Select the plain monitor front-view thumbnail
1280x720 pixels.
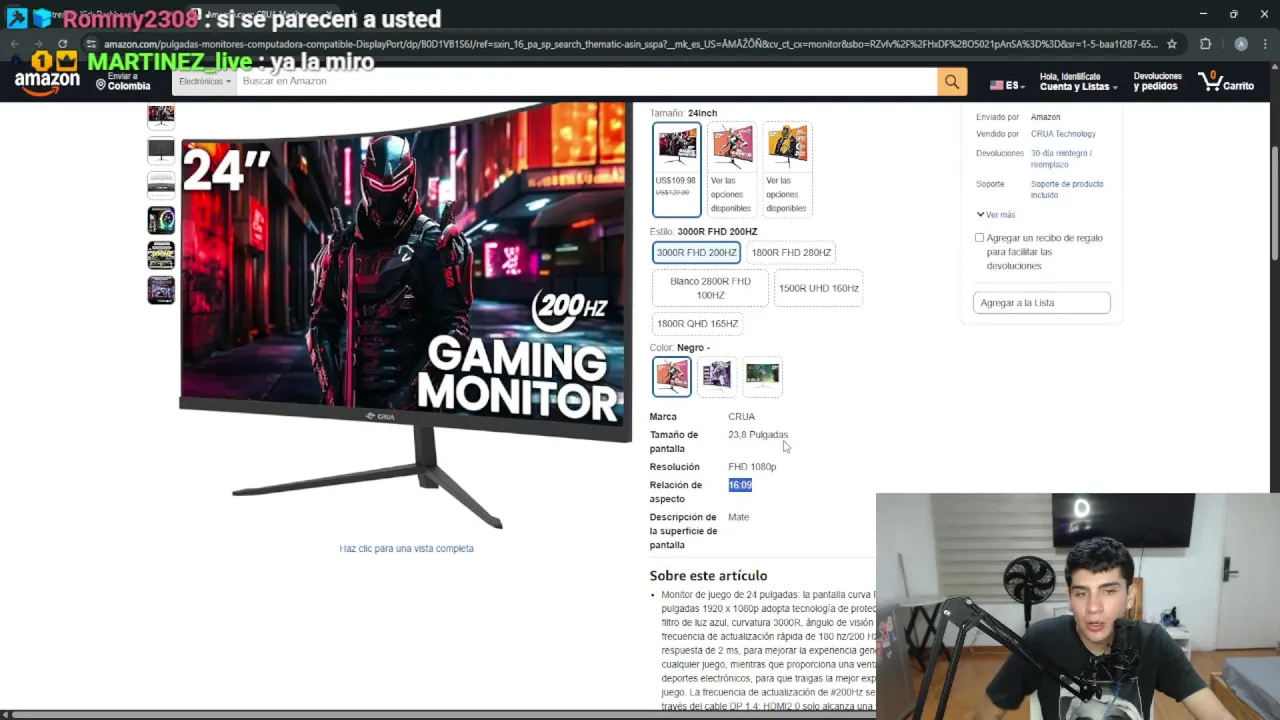pos(161,150)
